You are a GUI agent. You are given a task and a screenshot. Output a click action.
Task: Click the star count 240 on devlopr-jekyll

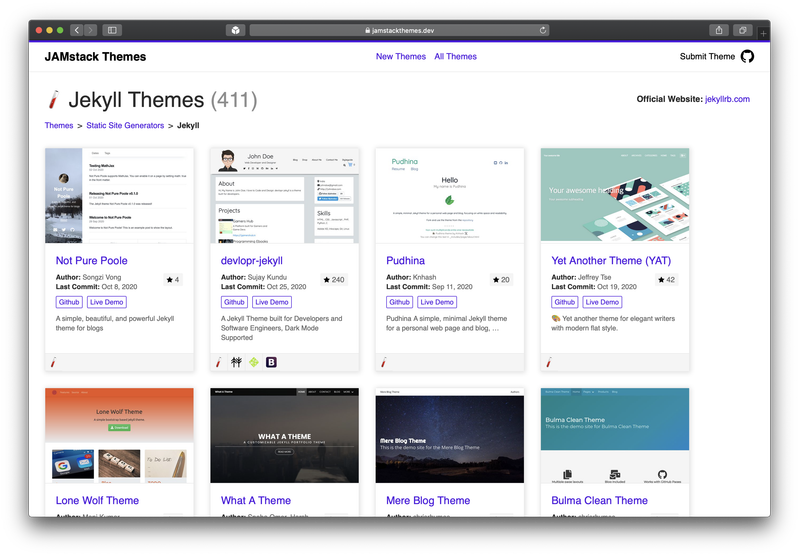(334, 280)
